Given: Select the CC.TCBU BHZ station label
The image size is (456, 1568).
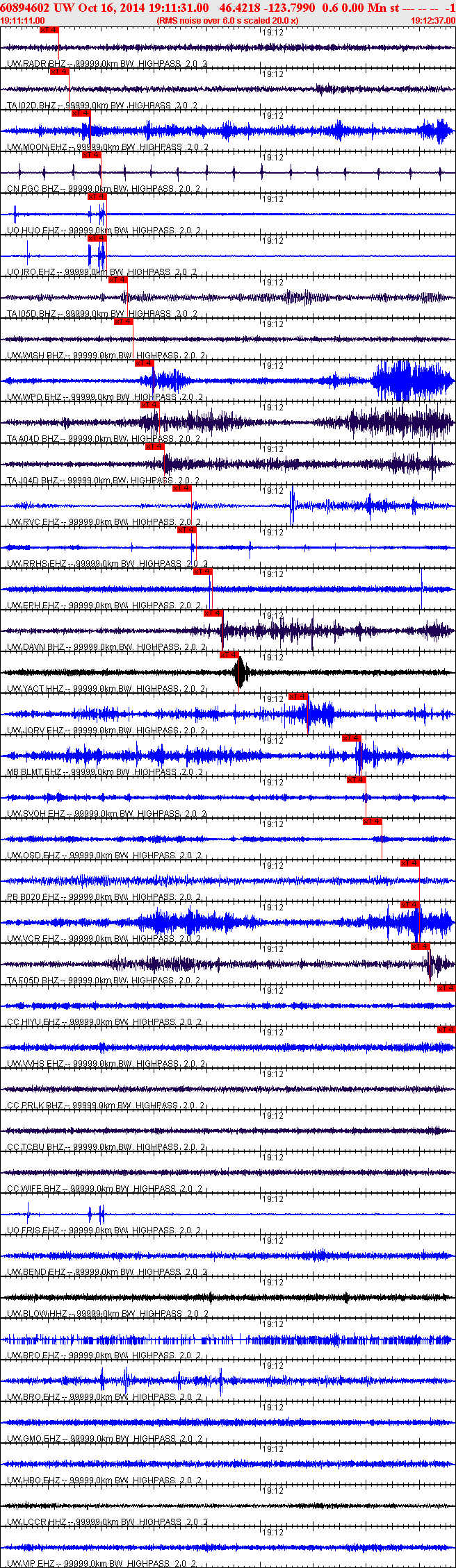Looking at the screenshot, I should tap(35, 1147).
